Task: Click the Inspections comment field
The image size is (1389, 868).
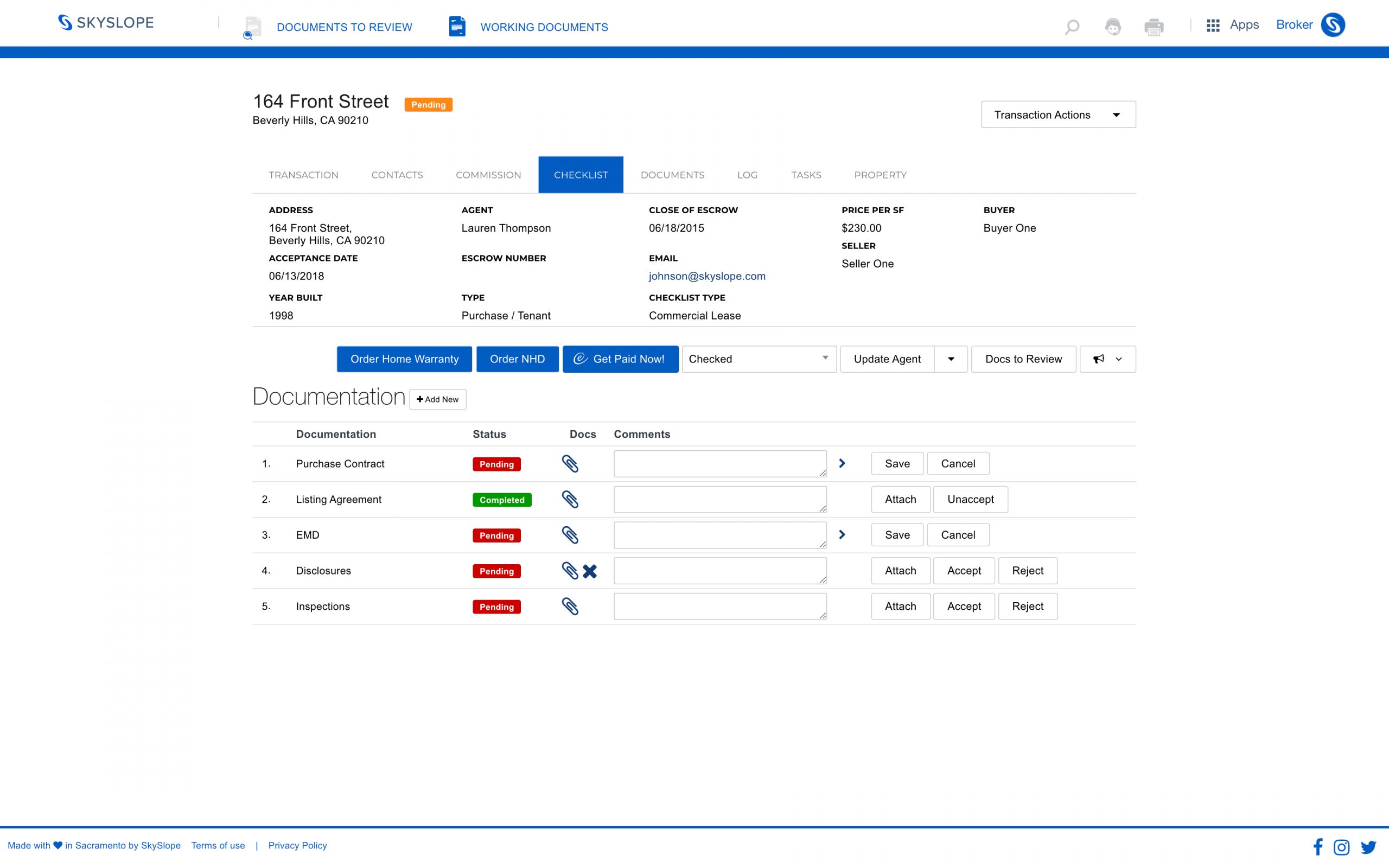Action: coord(720,605)
